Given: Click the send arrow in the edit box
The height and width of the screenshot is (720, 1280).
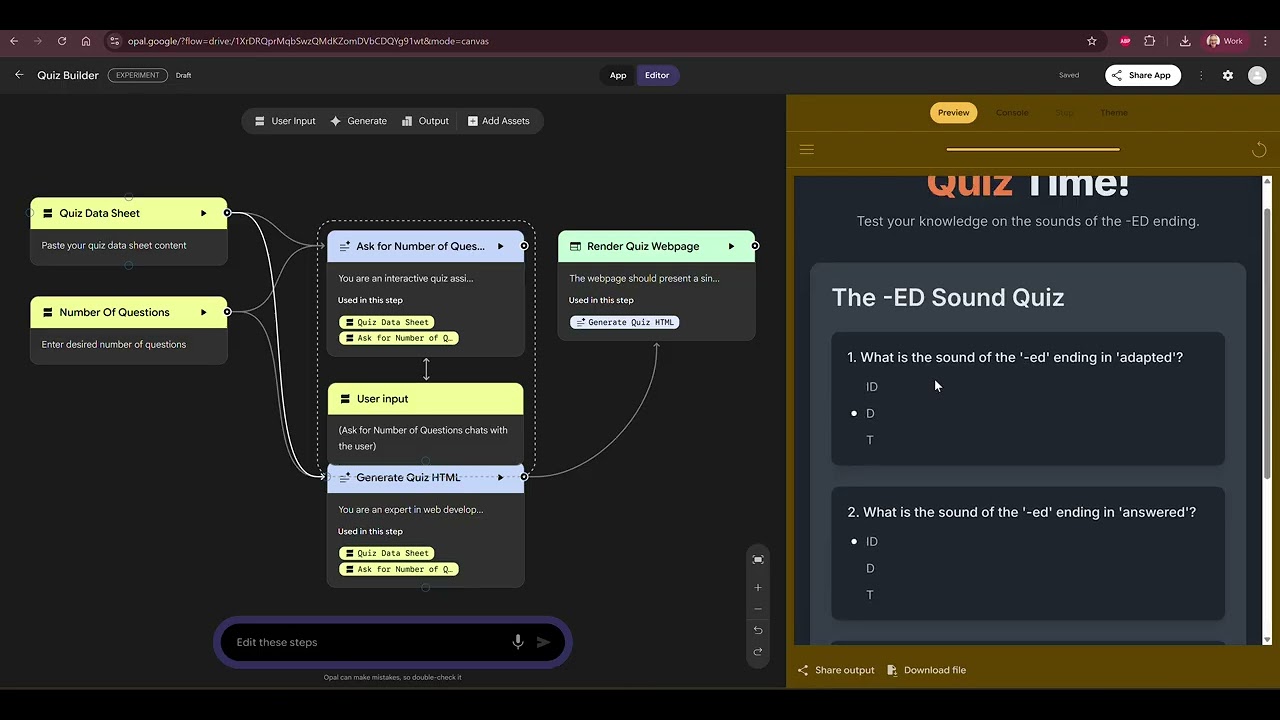Looking at the screenshot, I should click(544, 642).
